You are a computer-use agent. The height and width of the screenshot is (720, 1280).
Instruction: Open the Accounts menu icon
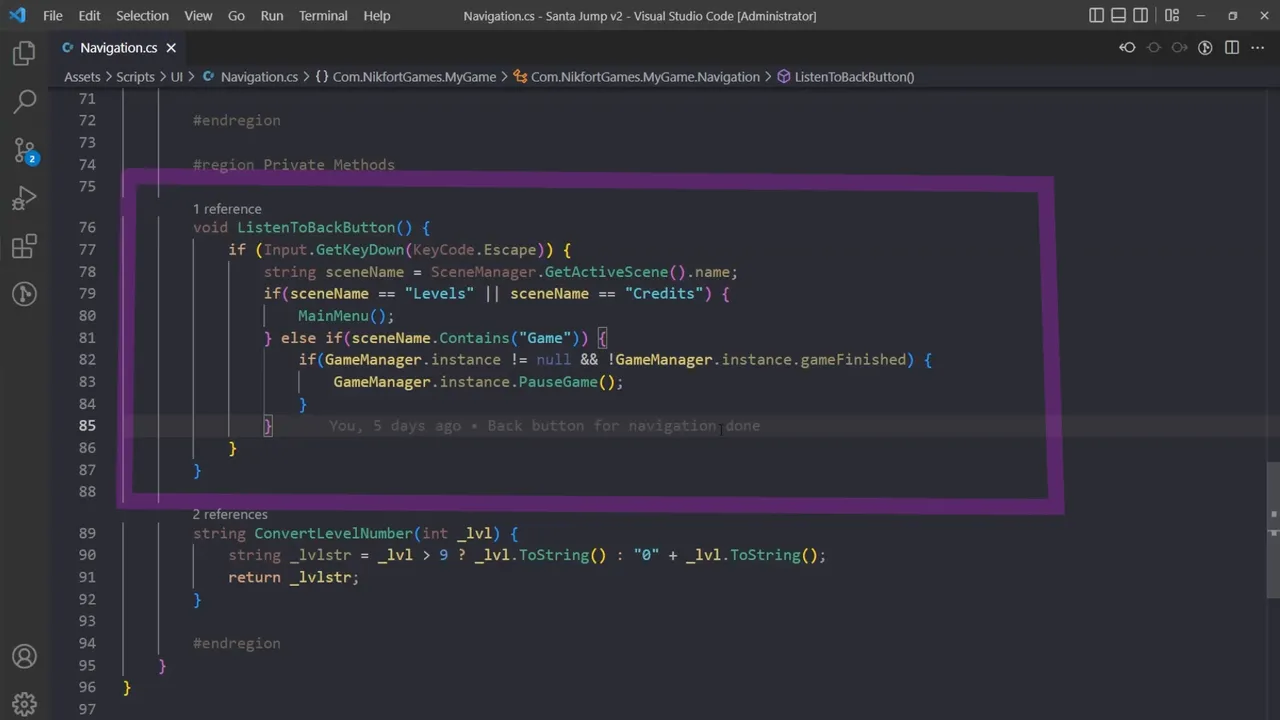[24, 657]
